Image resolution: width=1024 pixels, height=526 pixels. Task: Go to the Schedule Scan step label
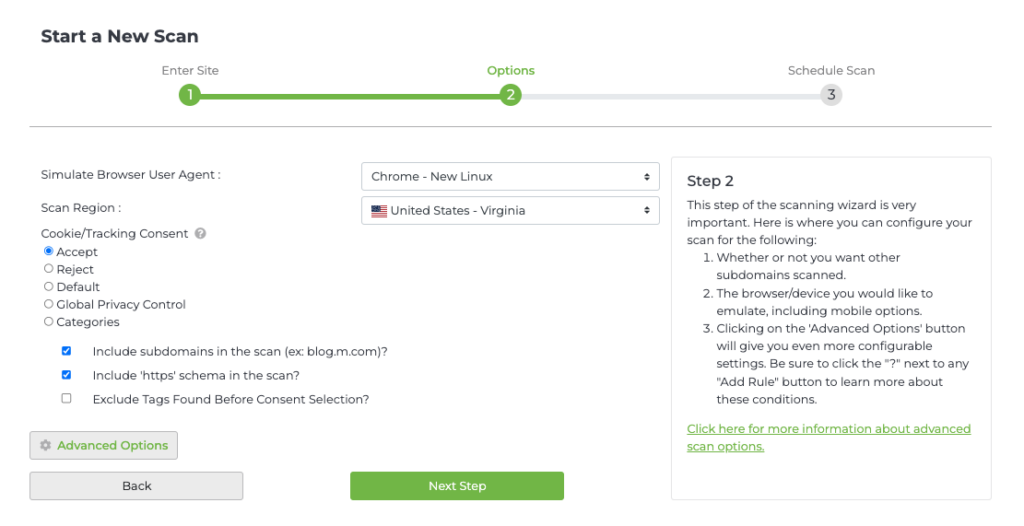[831, 71]
